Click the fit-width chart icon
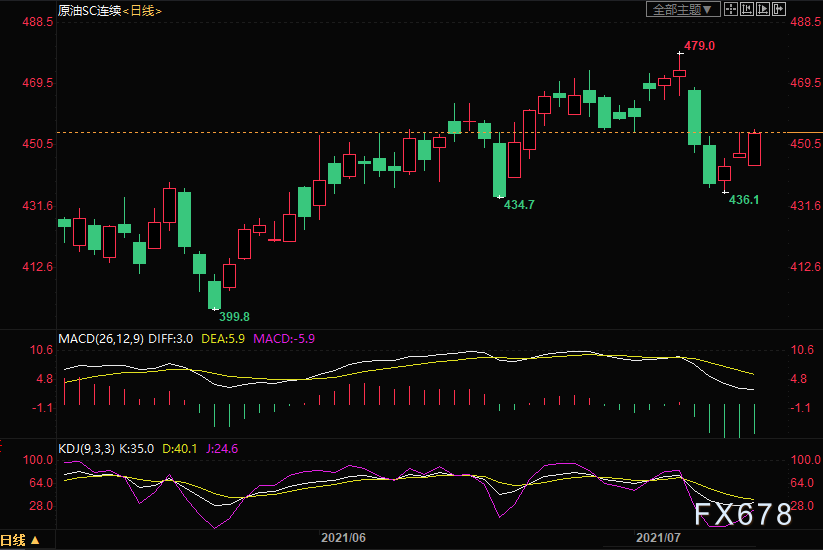The width and height of the screenshot is (823, 550). (747, 9)
